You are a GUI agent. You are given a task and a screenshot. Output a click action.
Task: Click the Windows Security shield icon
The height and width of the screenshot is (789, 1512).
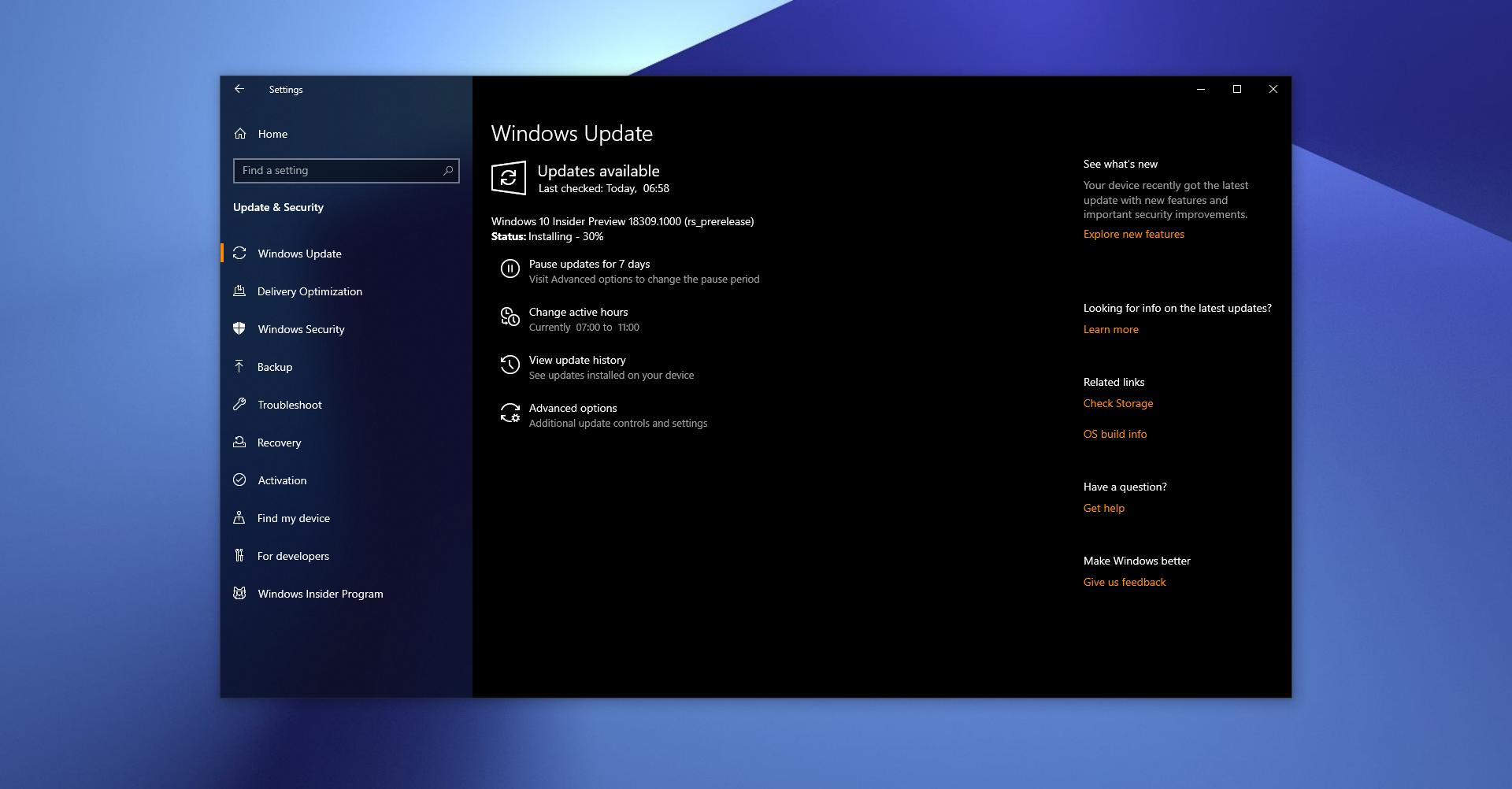(239, 329)
